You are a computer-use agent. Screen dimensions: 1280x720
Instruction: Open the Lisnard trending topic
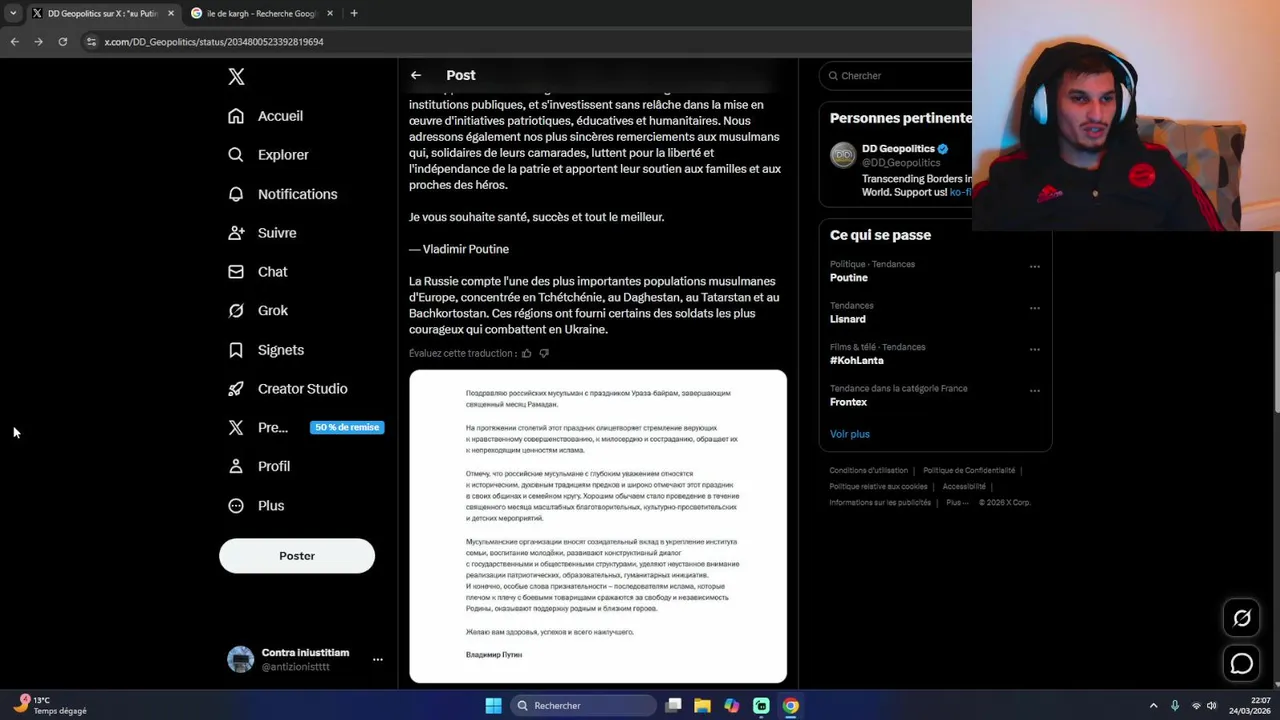click(x=848, y=319)
